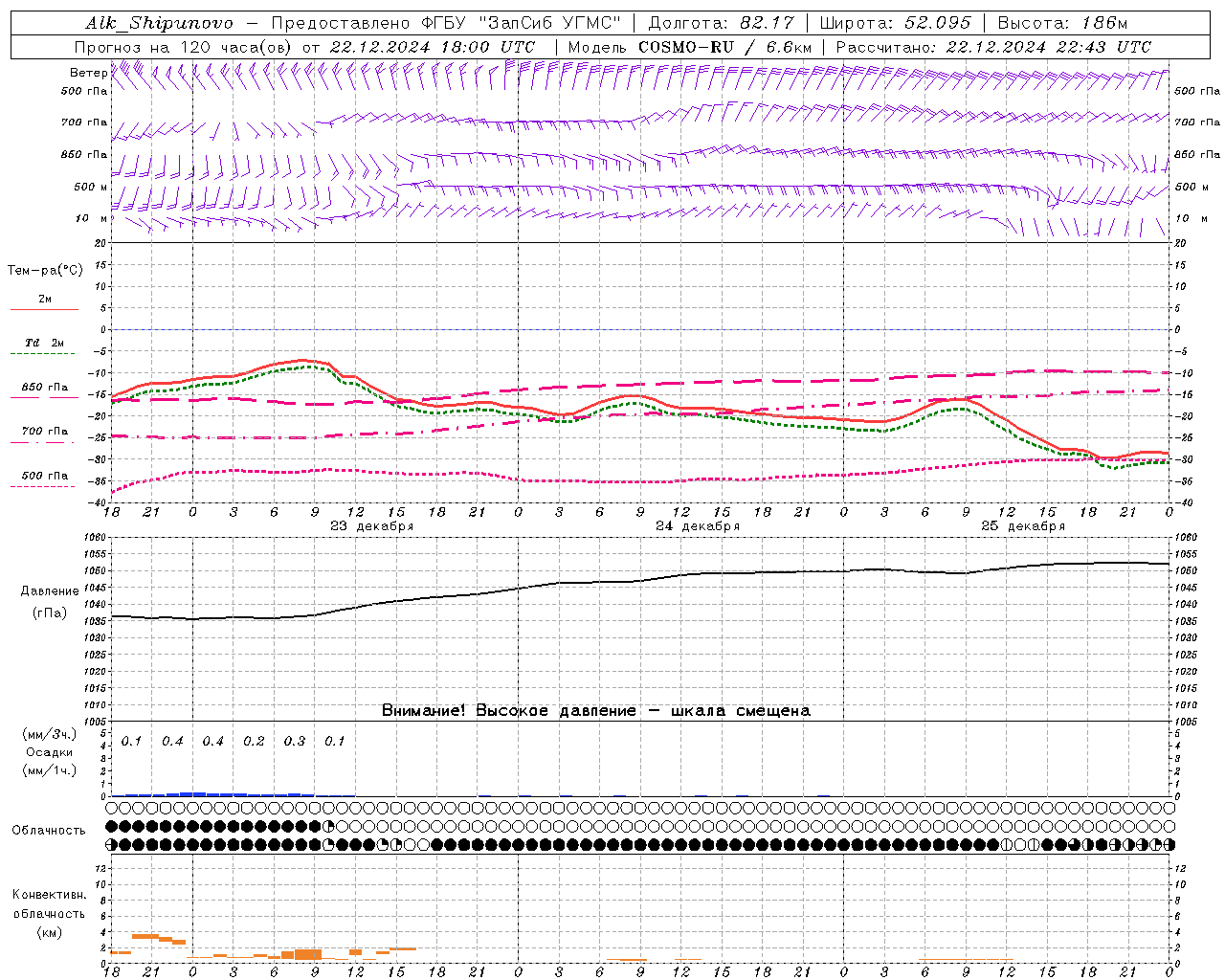The image size is (1225, 980).
Task: Click the 500 гПа temperature legend dotted line
Action: (x=44, y=486)
